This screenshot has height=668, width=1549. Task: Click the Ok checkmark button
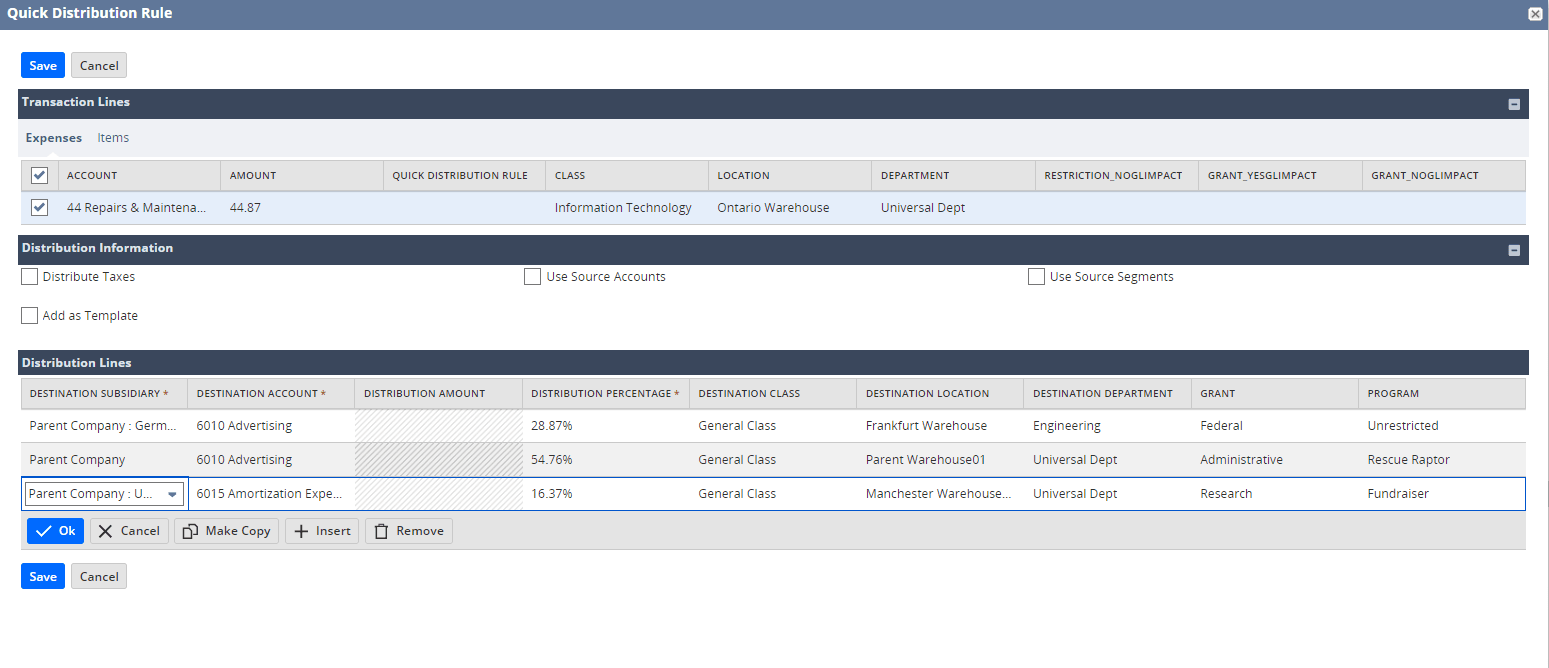(x=55, y=531)
